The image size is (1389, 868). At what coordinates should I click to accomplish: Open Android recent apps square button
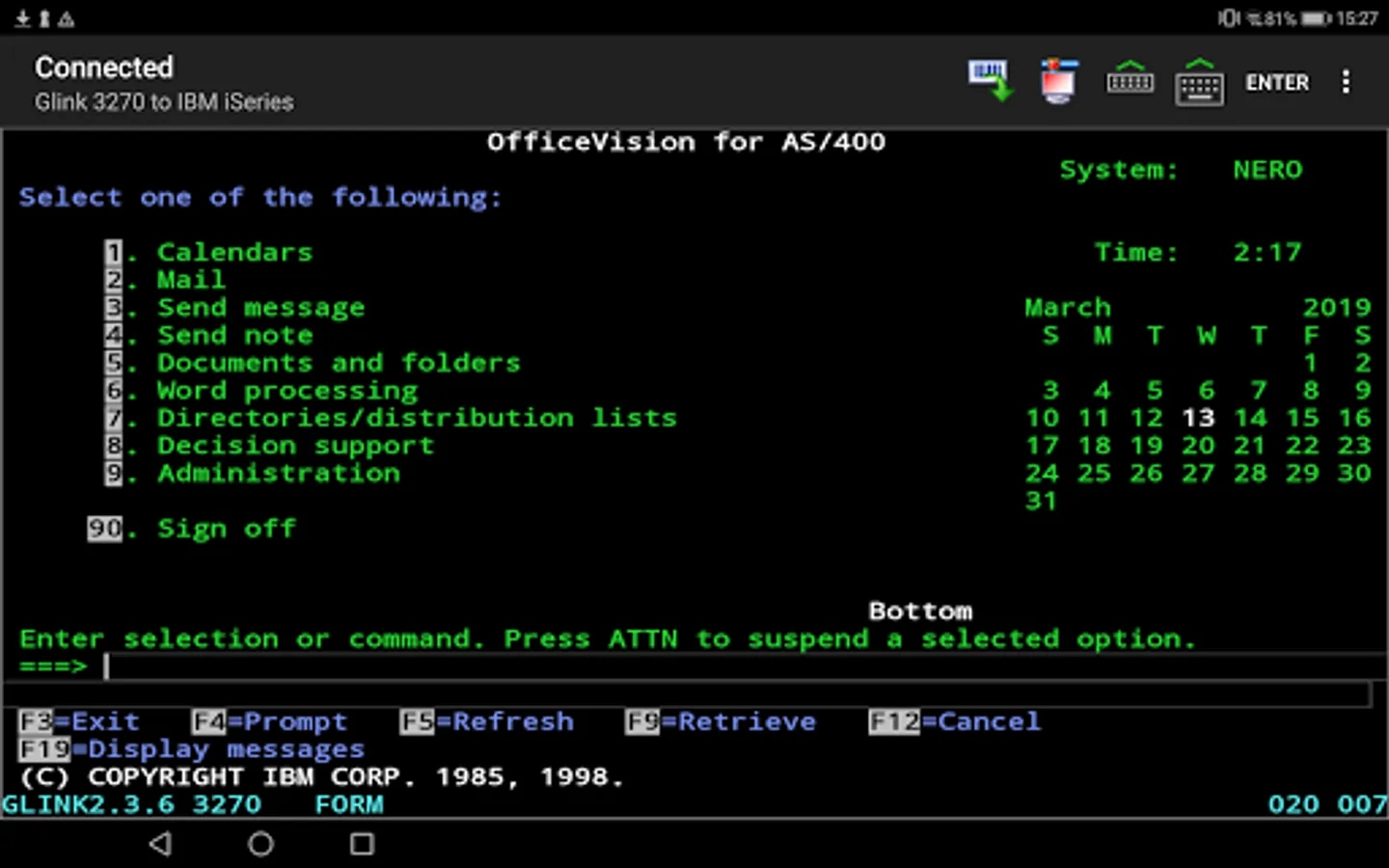(x=362, y=844)
